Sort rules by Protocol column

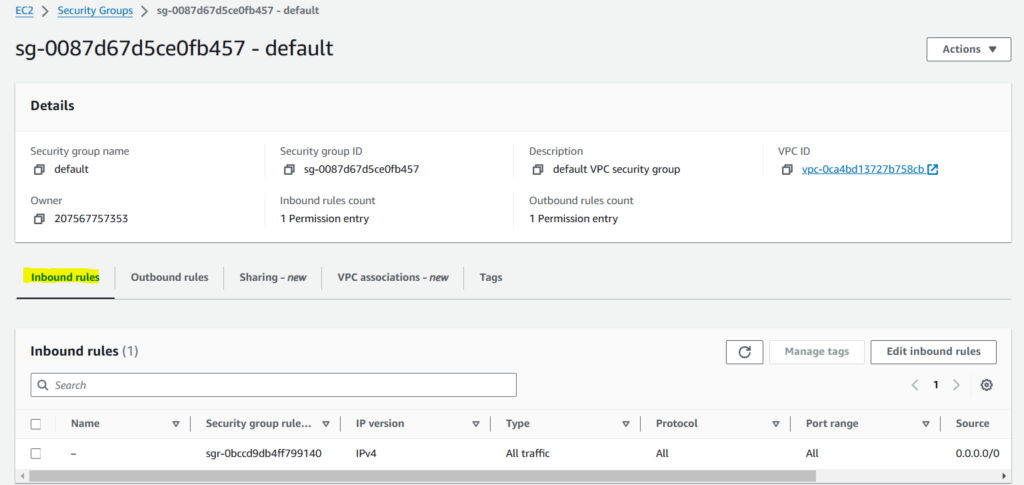[775, 424]
